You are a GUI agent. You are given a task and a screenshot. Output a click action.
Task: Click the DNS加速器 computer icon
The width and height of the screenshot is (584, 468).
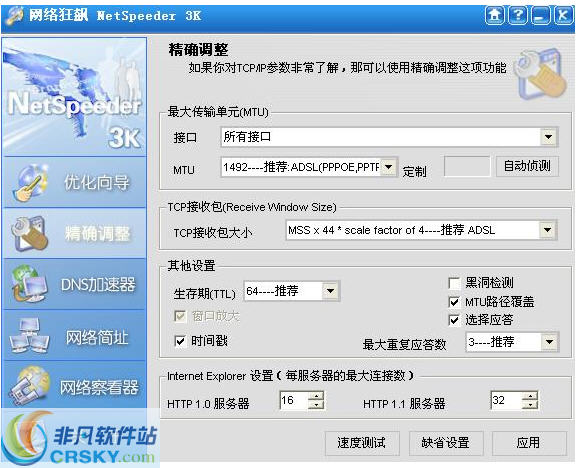pos(29,284)
